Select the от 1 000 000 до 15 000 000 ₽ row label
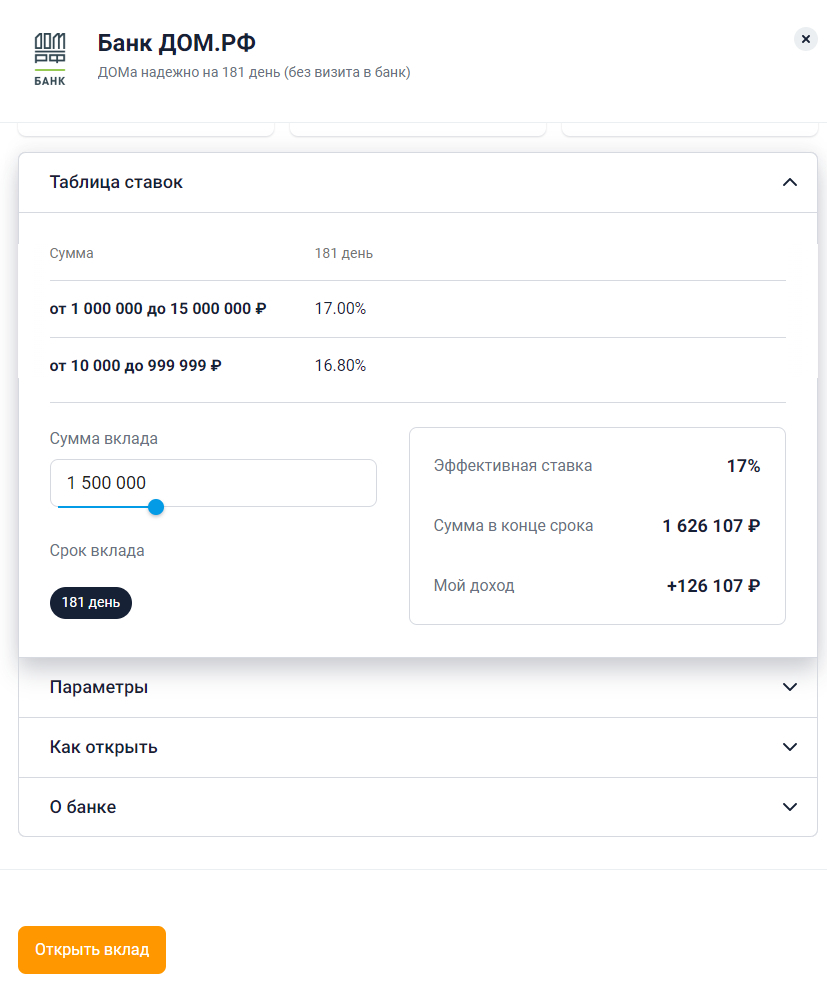Screen dimensions: 827x992 pos(158,309)
